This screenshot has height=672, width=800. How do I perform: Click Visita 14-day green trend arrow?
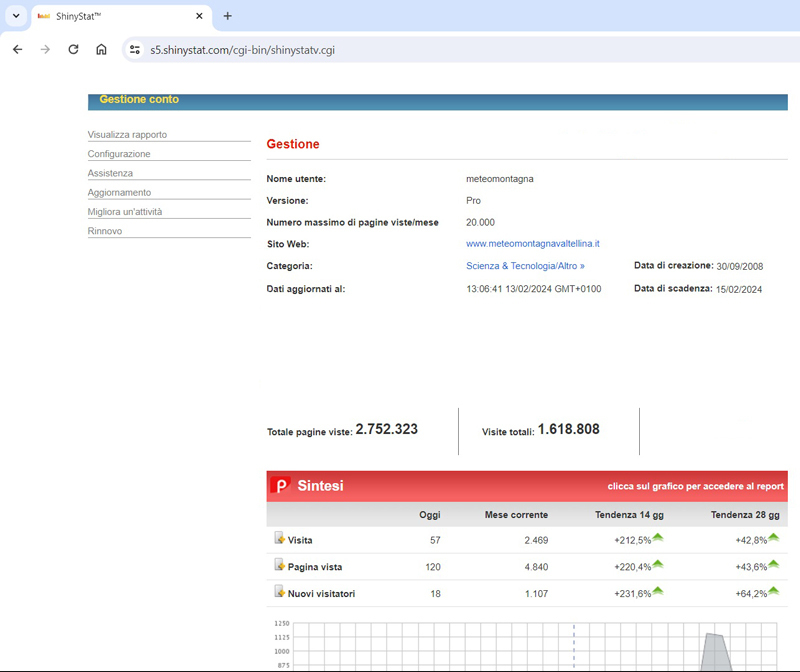pyautogui.click(x=658, y=537)
